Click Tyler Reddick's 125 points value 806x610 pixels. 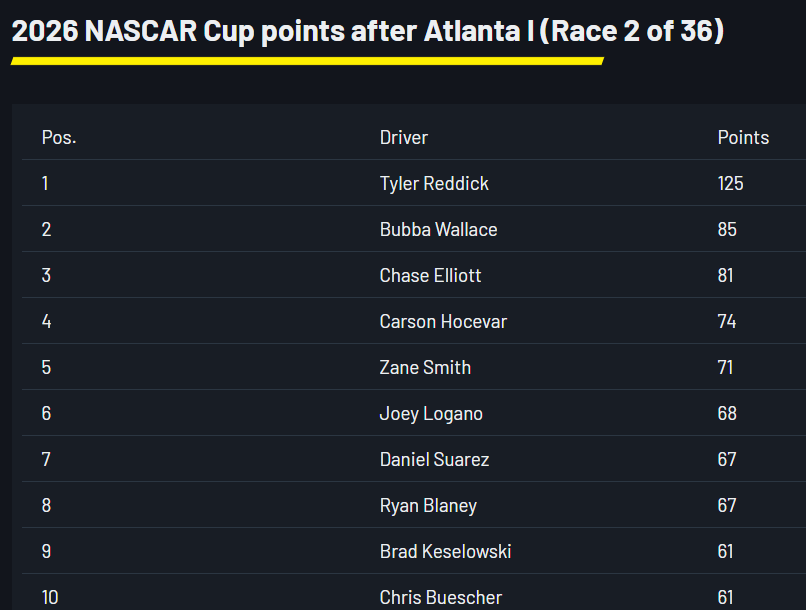tap(731, 184)
